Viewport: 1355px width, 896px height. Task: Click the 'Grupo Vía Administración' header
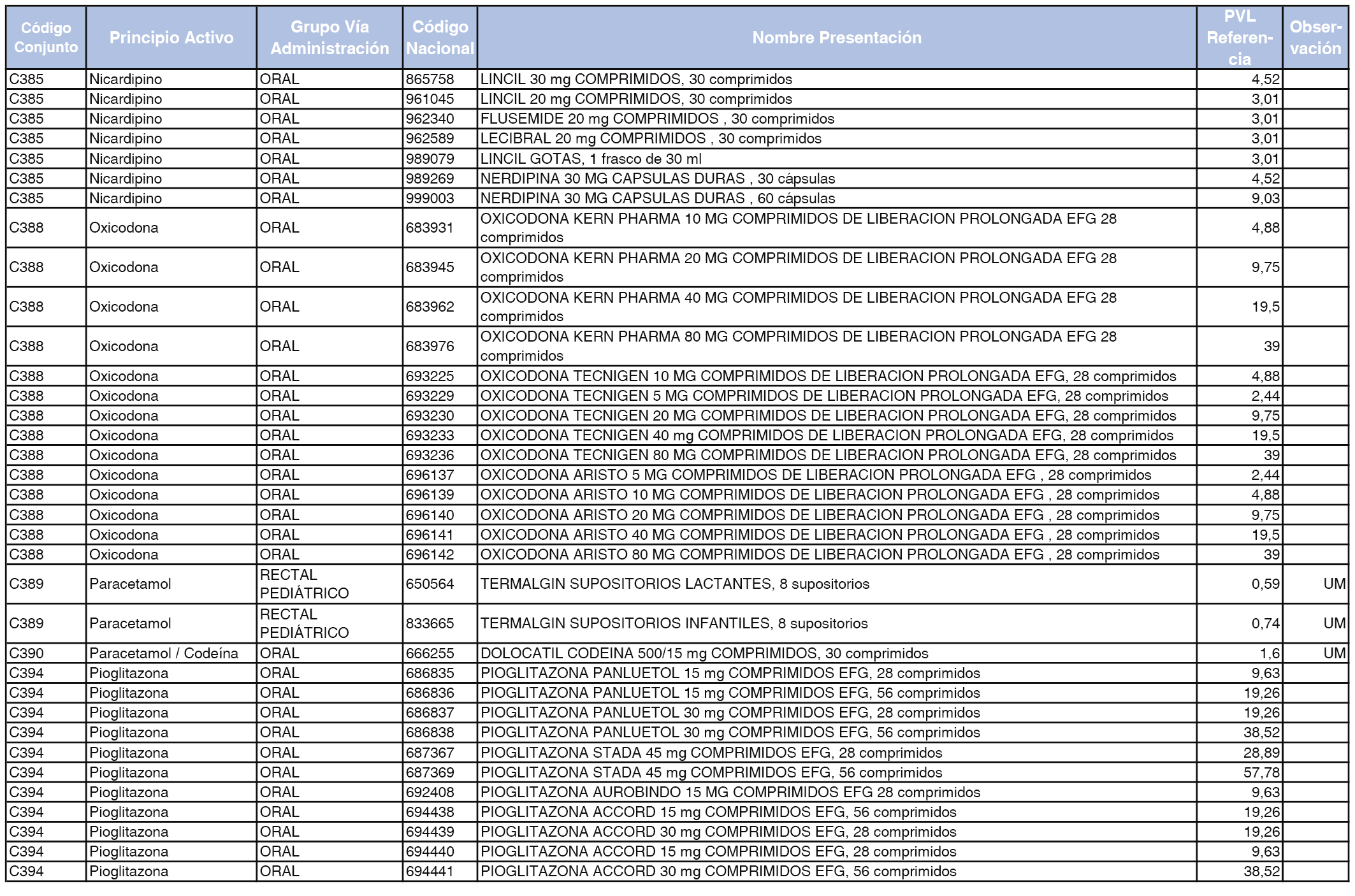[x=330, y=38]
